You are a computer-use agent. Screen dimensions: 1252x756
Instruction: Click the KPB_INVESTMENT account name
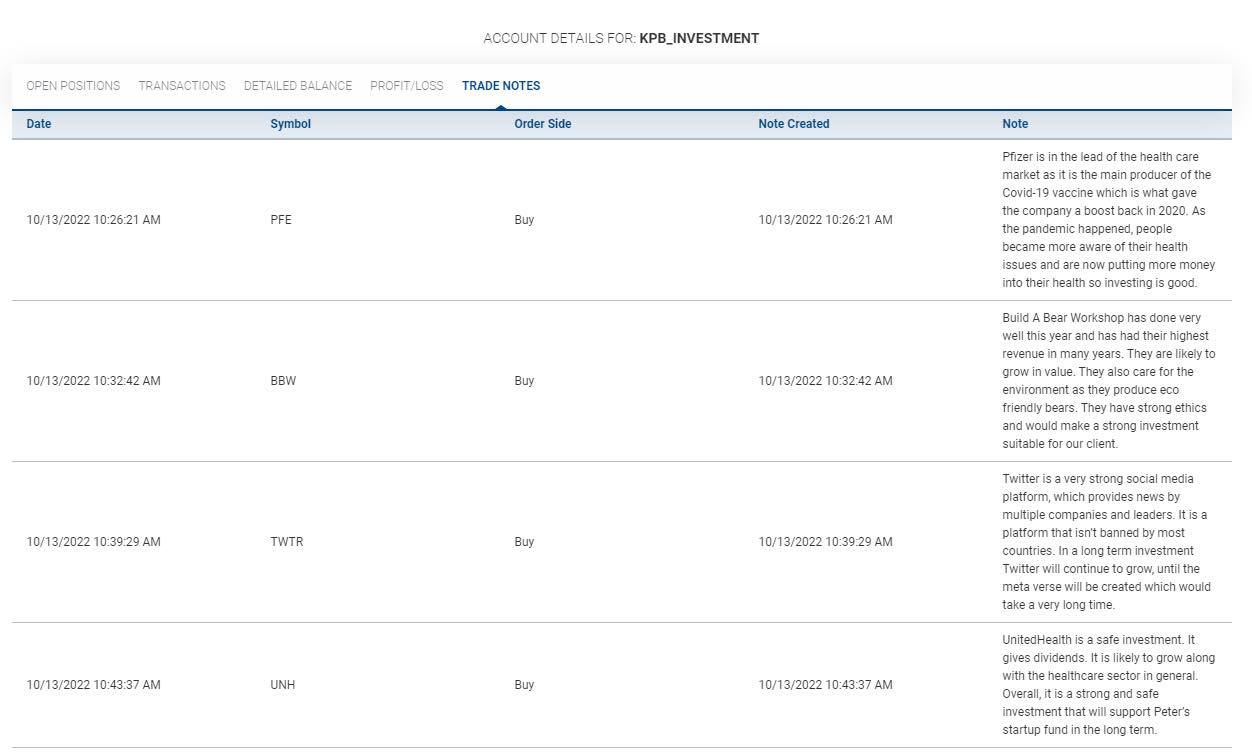[699, 38]
